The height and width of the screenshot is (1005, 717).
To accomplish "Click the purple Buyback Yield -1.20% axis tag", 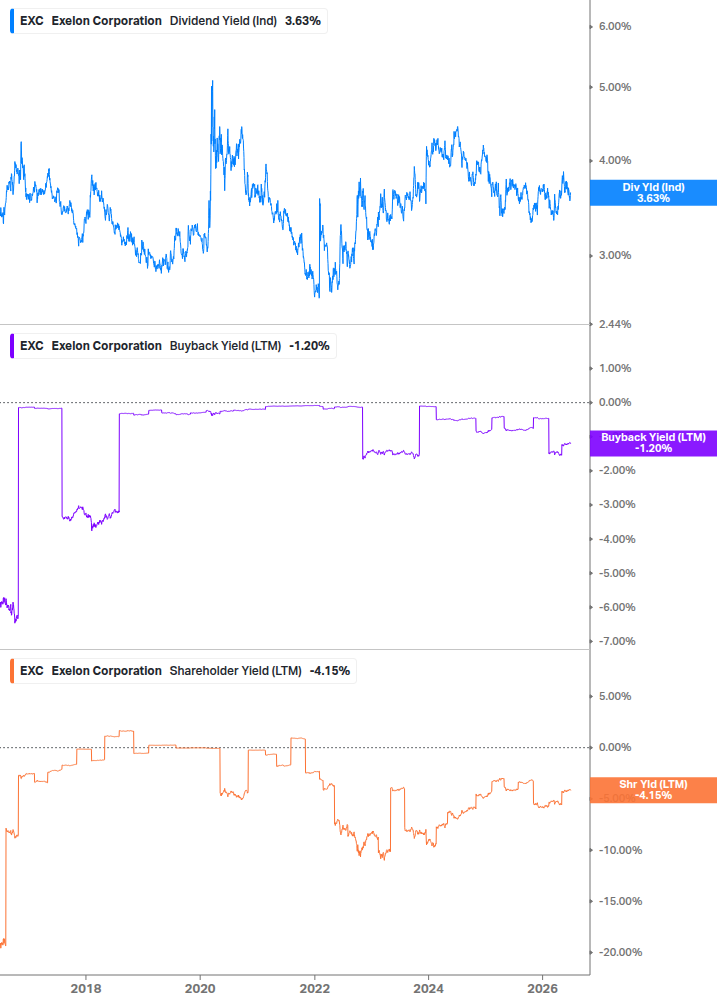I will pyautogui.click(x=653, y=443).
